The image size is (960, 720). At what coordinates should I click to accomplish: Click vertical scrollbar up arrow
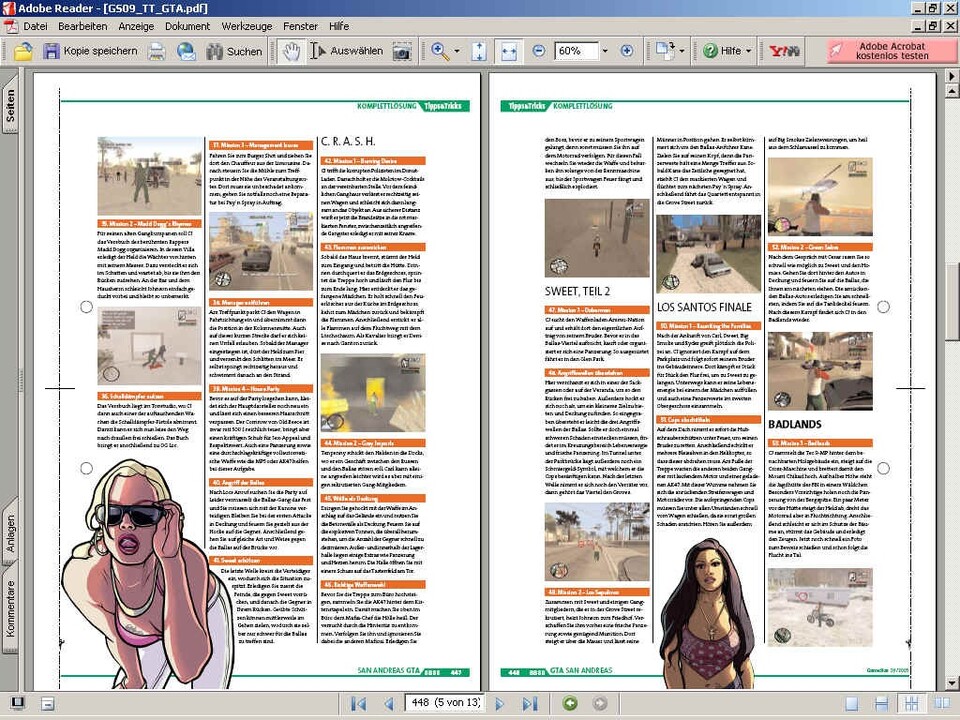[952, 91]
